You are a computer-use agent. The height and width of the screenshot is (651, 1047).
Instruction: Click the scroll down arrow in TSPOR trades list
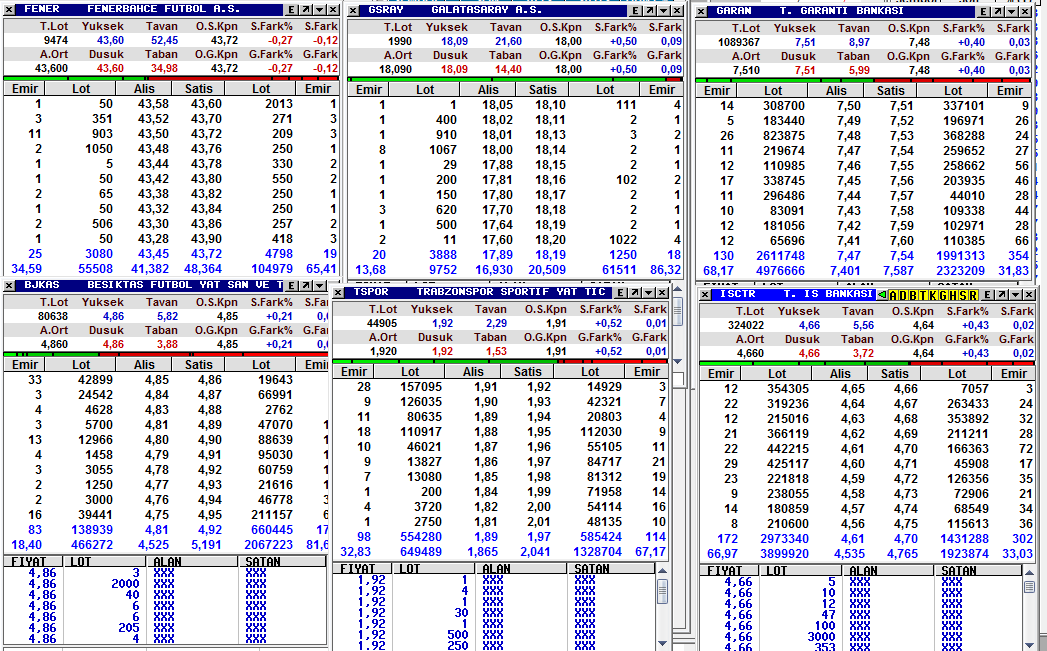[x=662, y=644]
